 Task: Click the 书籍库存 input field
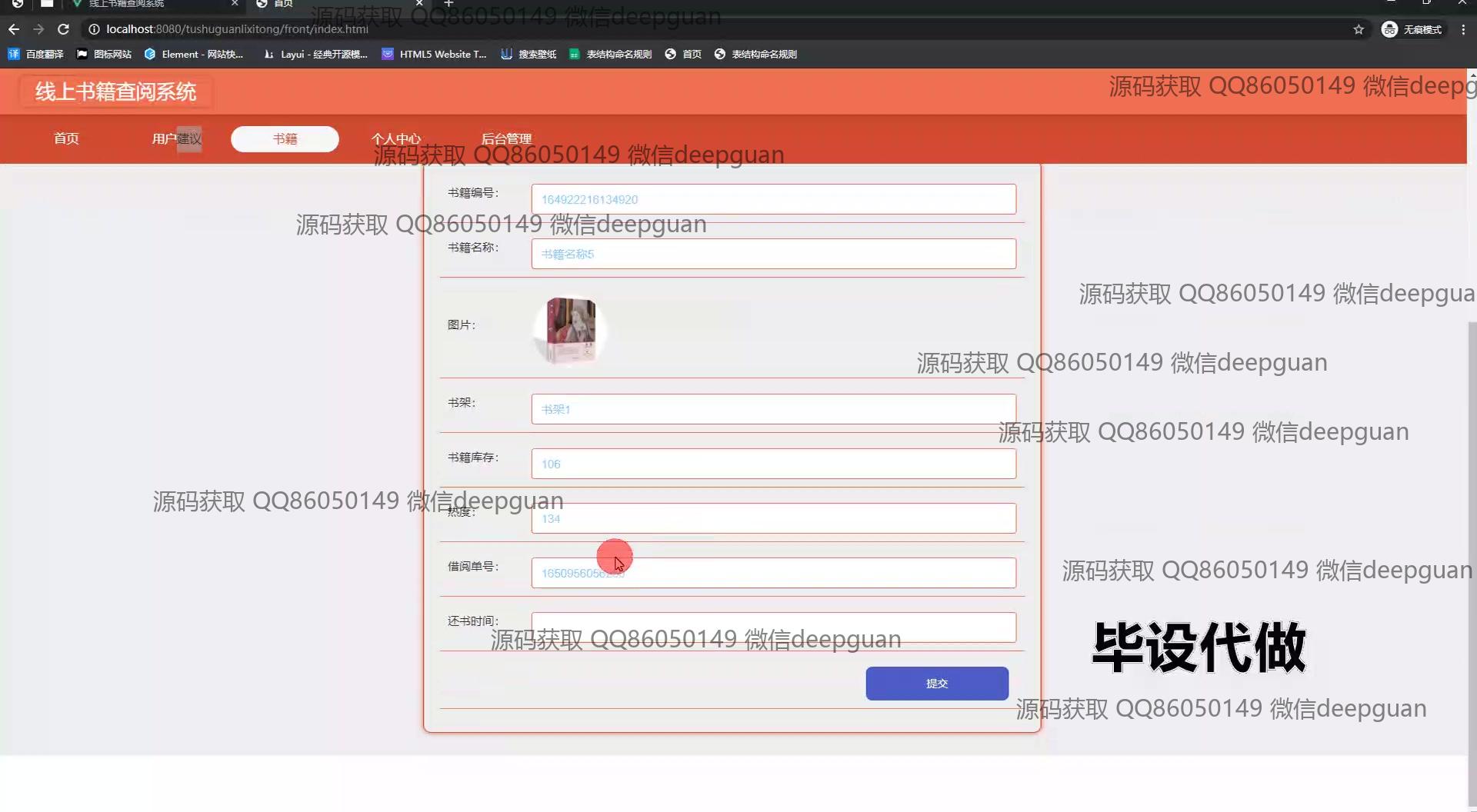tap(773, 464)
